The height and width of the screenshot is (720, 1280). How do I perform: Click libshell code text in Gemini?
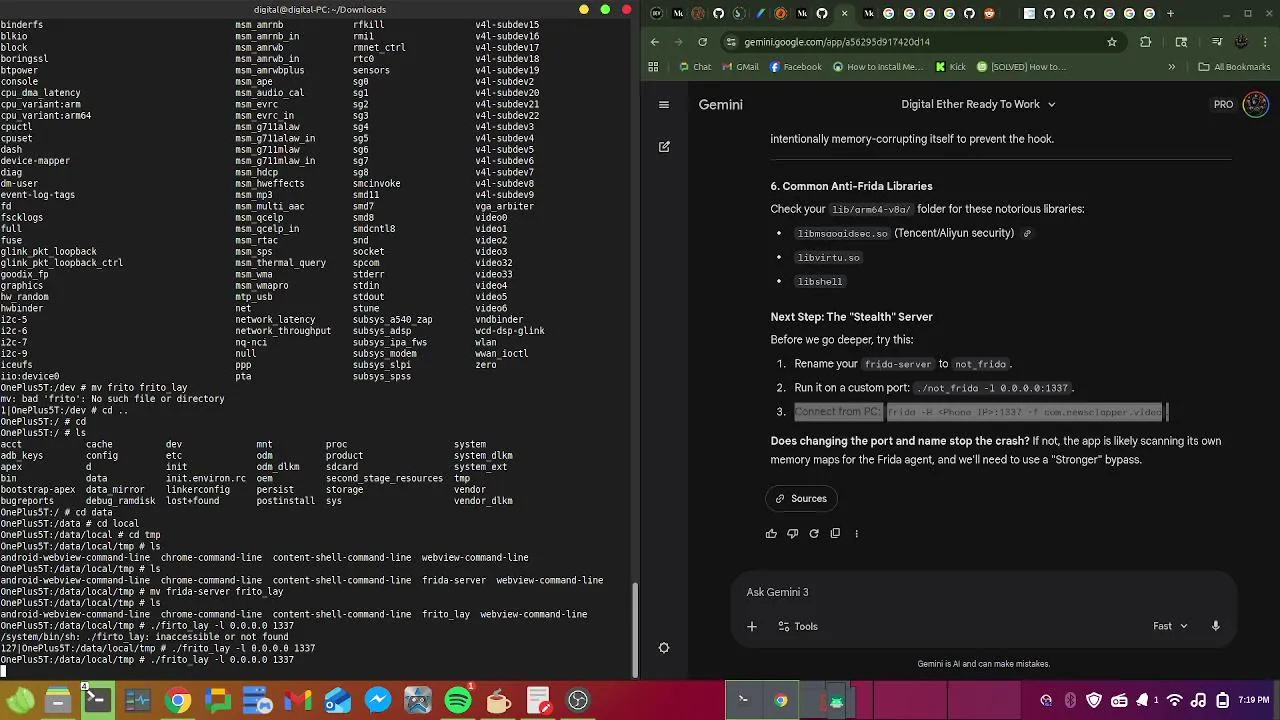click(820, 282)
